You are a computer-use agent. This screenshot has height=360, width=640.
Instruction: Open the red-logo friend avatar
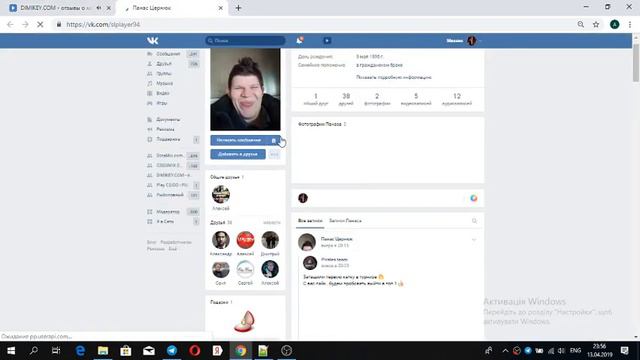click(245, 240)
